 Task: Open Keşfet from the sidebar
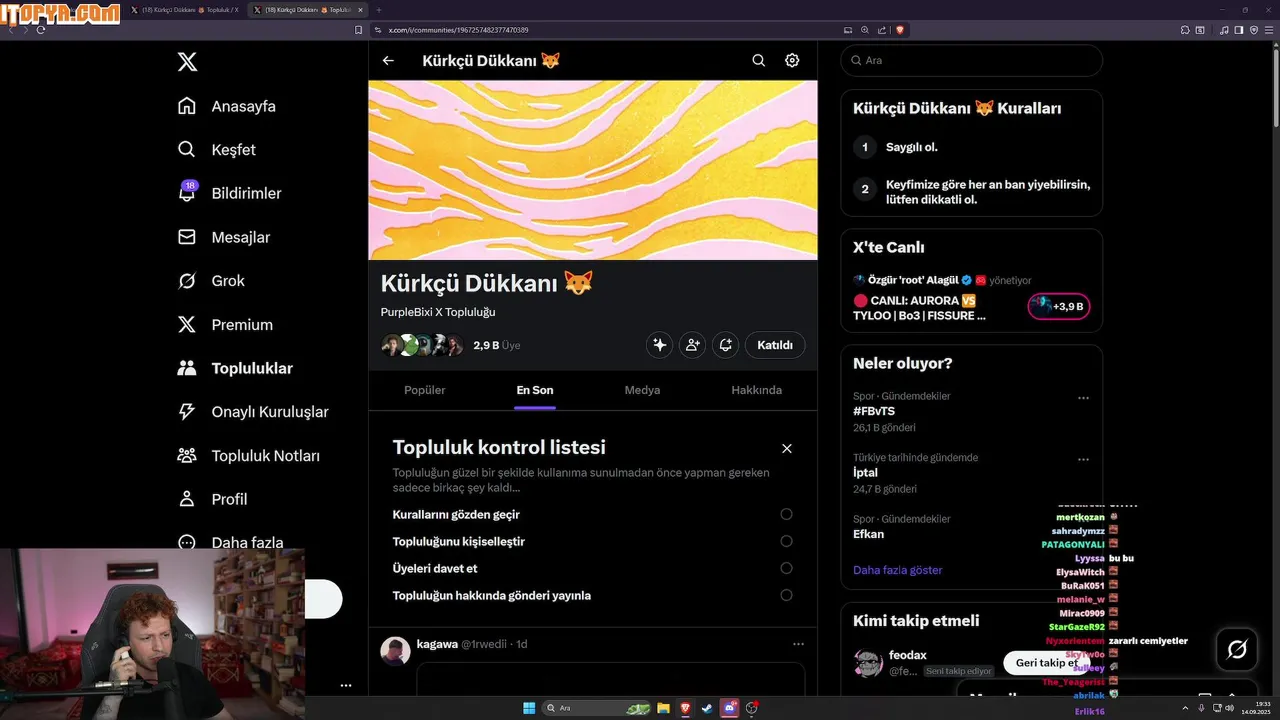pyautogui.click(x=217, y=150)
